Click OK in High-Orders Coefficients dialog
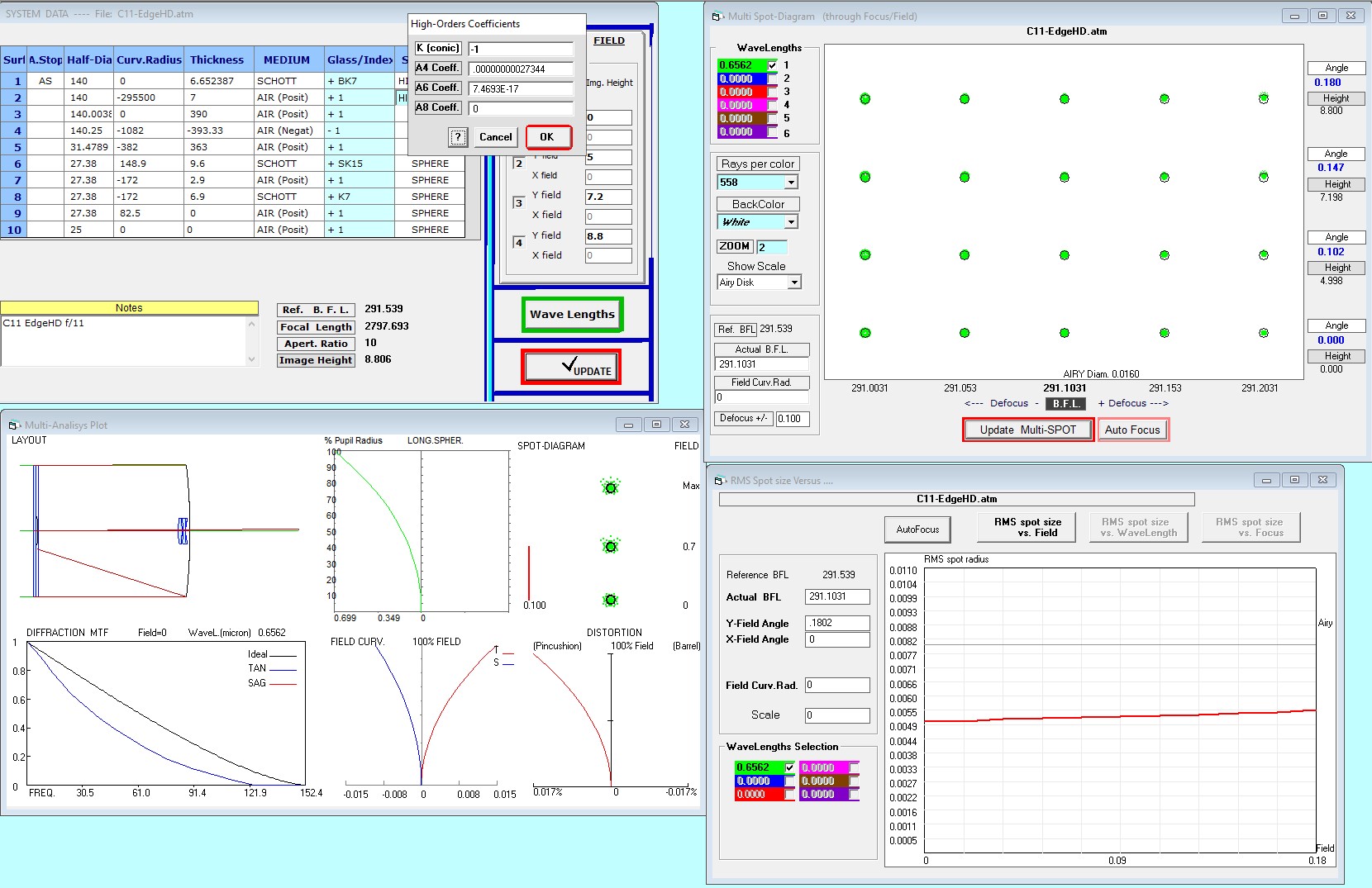Screen dimensions: 1372x888 [547, 137]
